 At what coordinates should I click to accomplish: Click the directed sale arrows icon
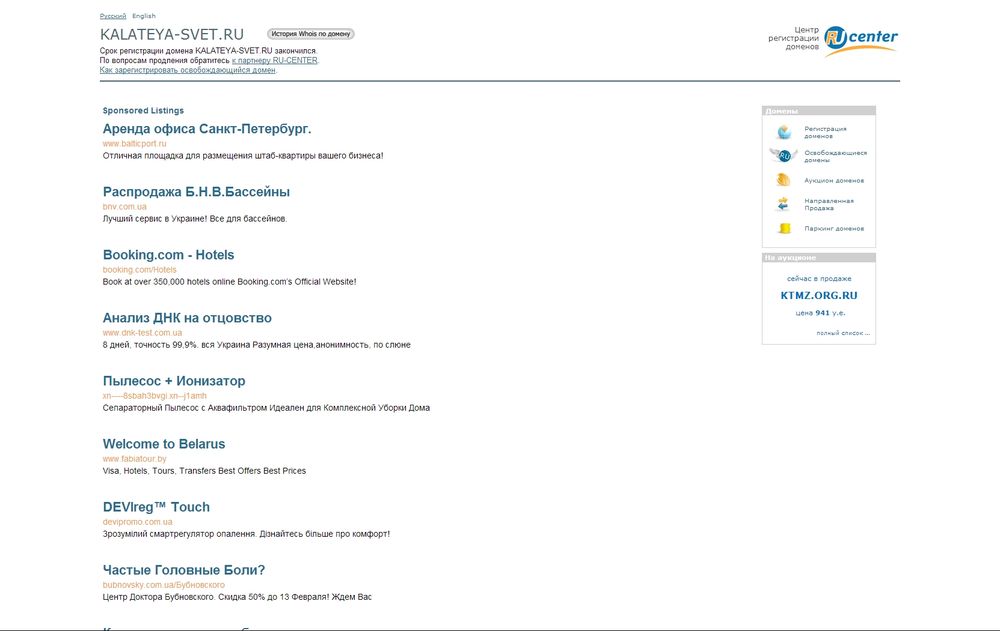coord(783,204)
